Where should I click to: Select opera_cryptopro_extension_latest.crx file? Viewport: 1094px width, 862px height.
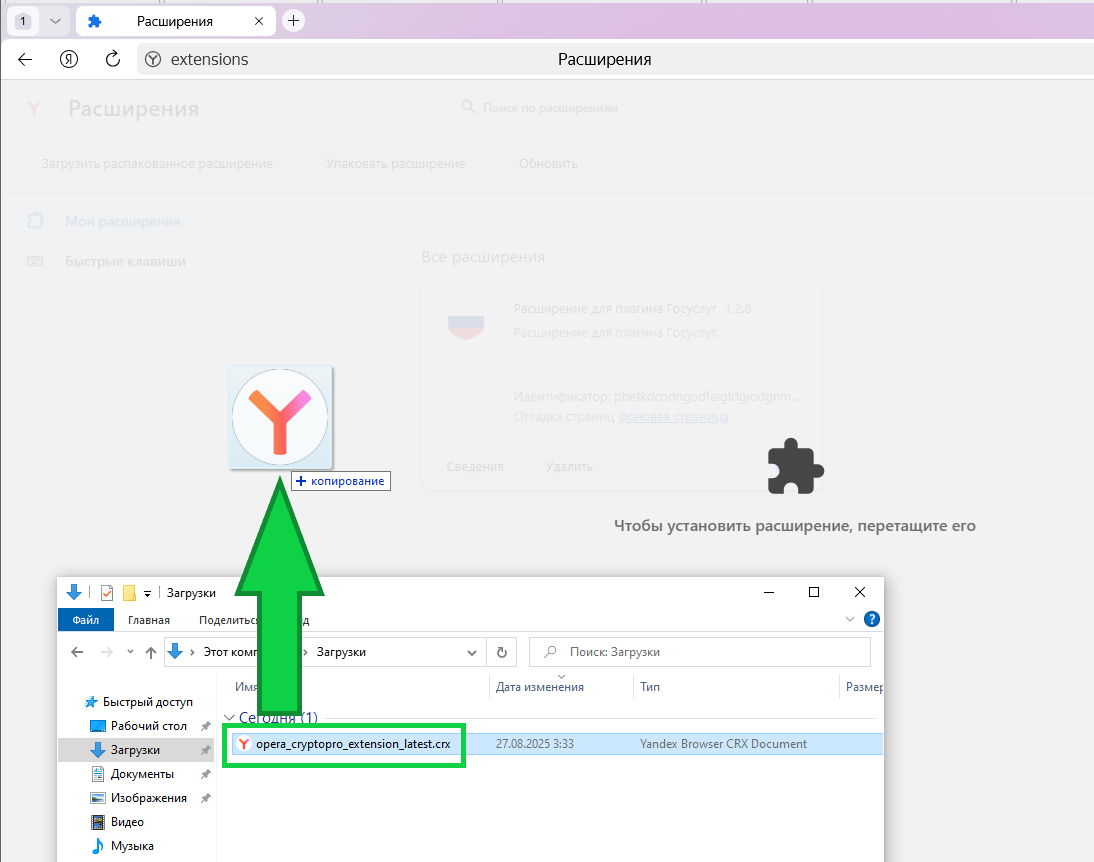point(353,744)
